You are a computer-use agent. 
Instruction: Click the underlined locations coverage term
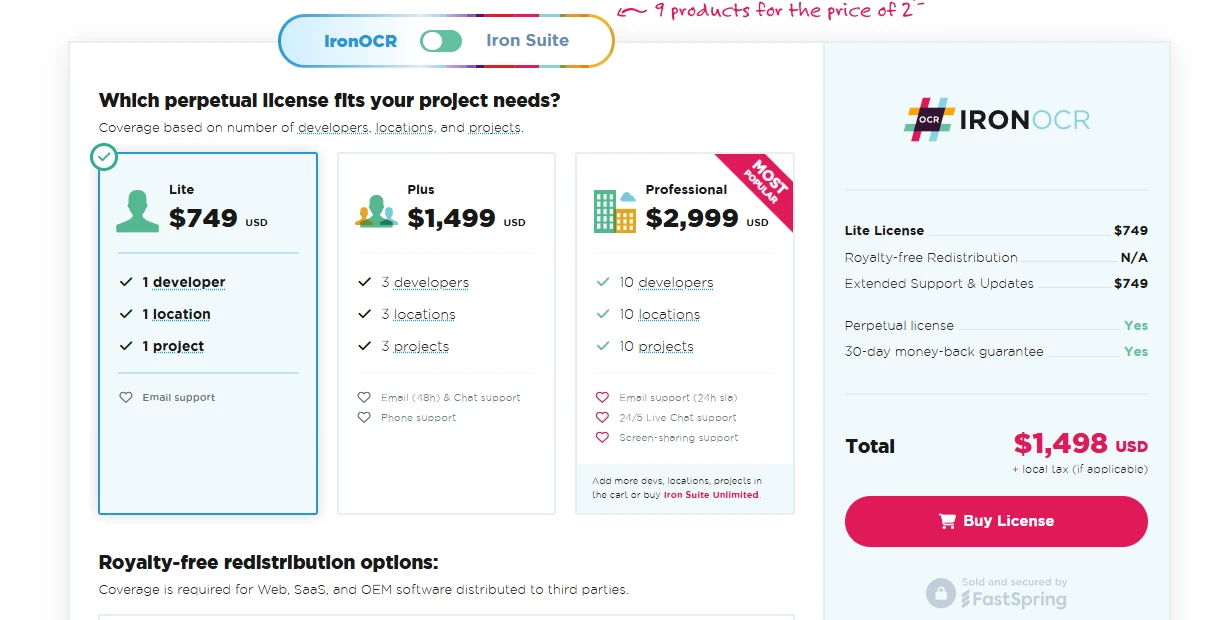coord(404,128)
